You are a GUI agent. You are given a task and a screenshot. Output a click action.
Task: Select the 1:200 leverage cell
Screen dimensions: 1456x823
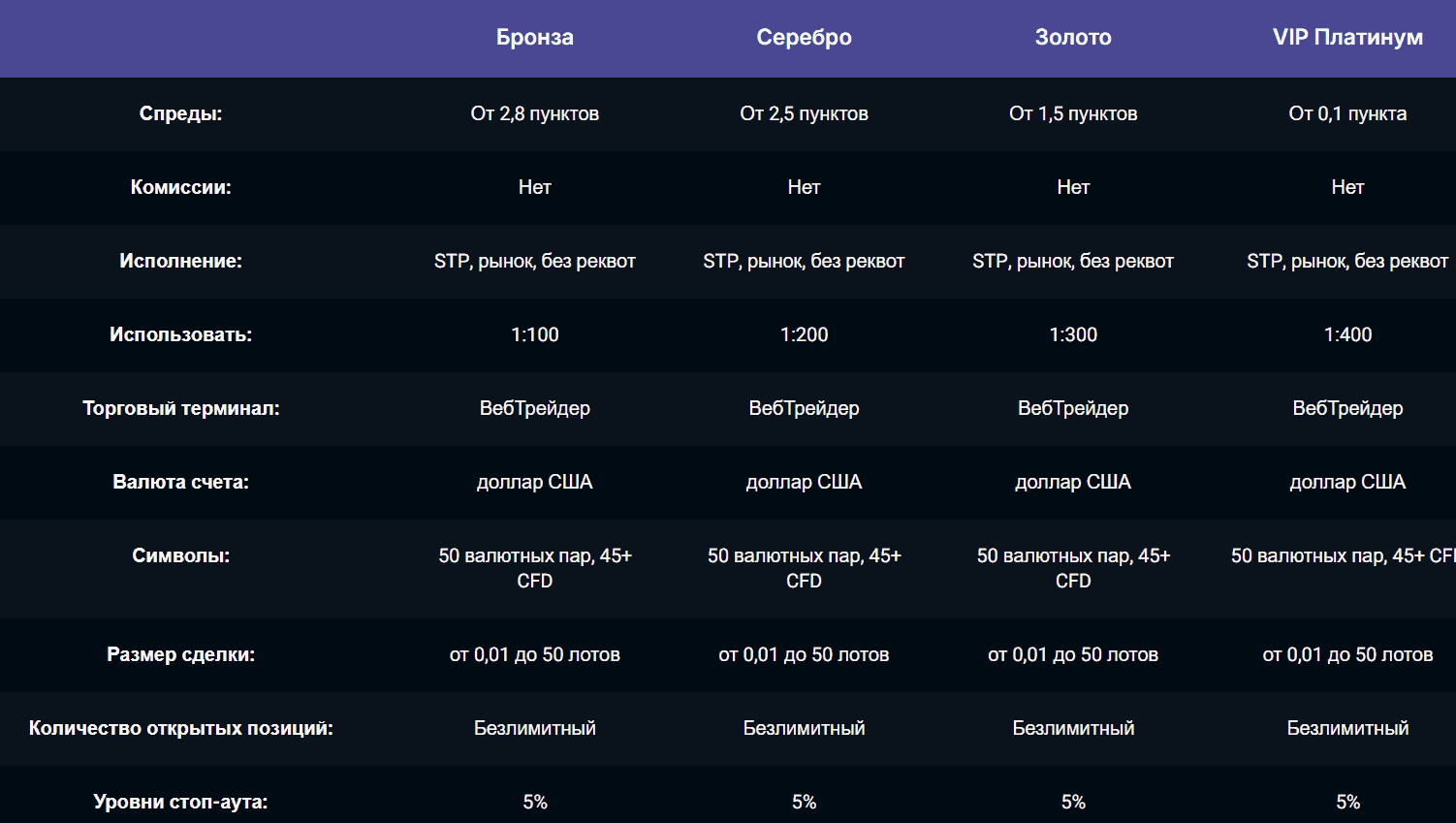(804, 334)
